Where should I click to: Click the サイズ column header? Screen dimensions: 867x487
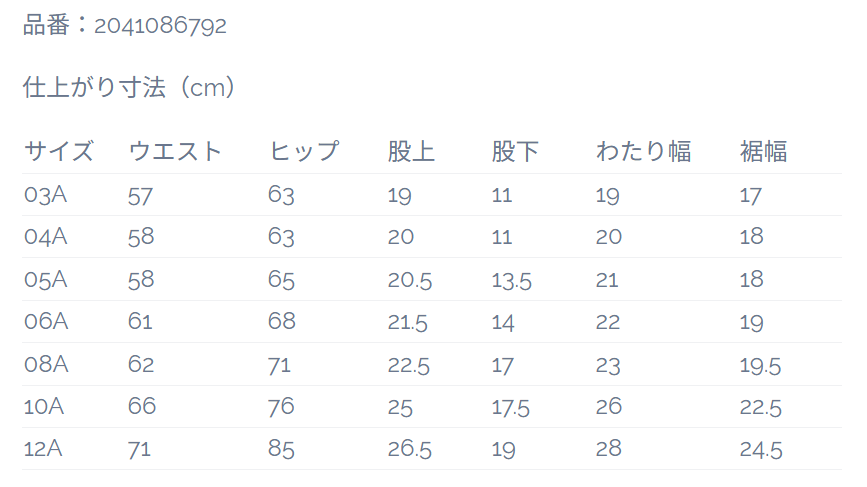(x=59, y=151)
